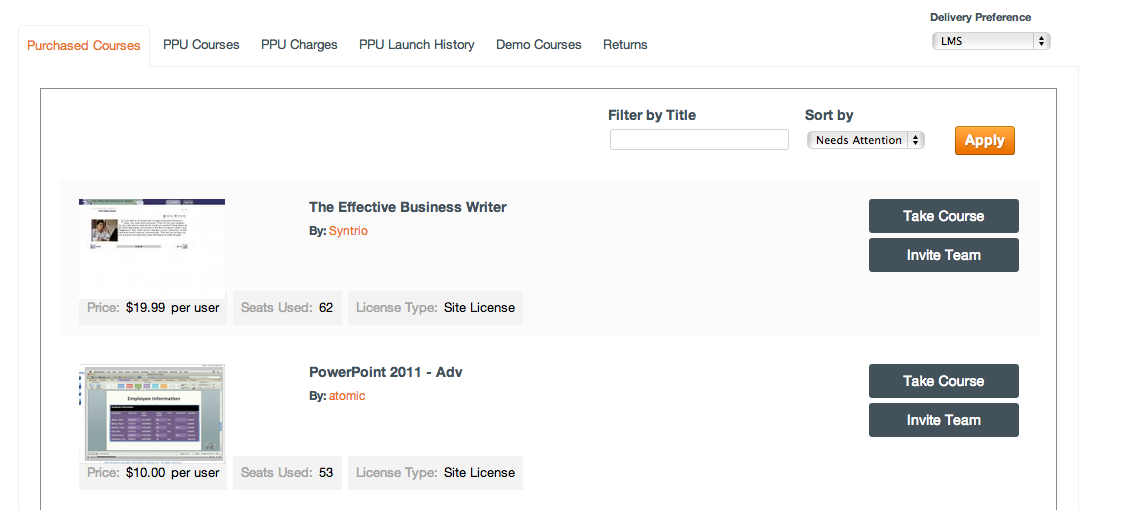Switch to the Demo Courses tab
1128x510 pixels.
538,45
